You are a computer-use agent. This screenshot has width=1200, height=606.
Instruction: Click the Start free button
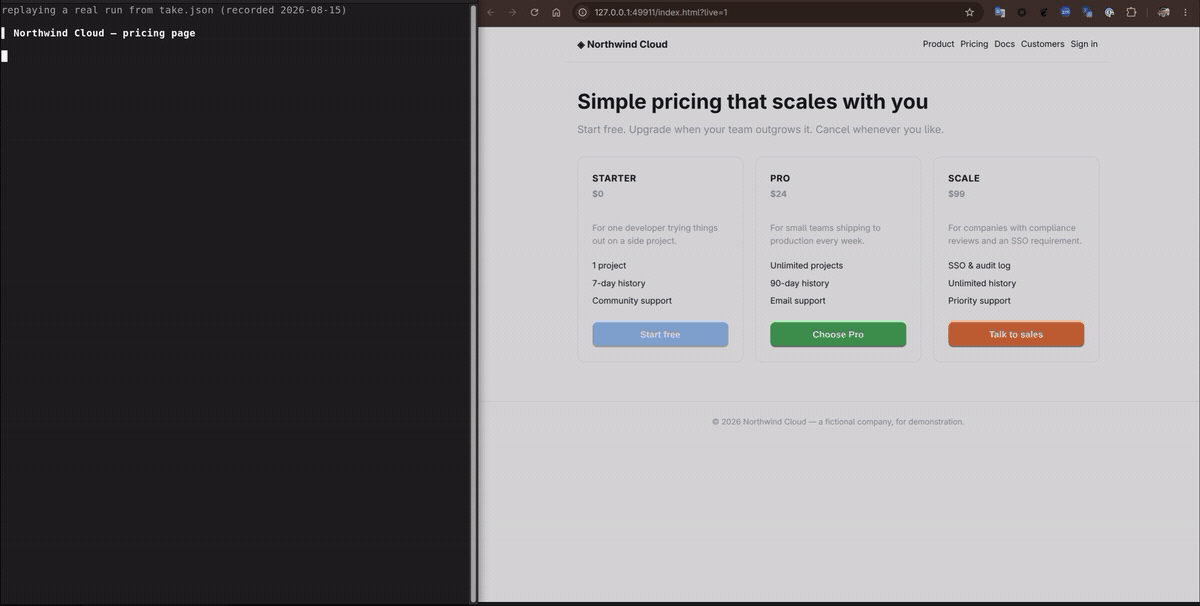(x=660, y=334)
